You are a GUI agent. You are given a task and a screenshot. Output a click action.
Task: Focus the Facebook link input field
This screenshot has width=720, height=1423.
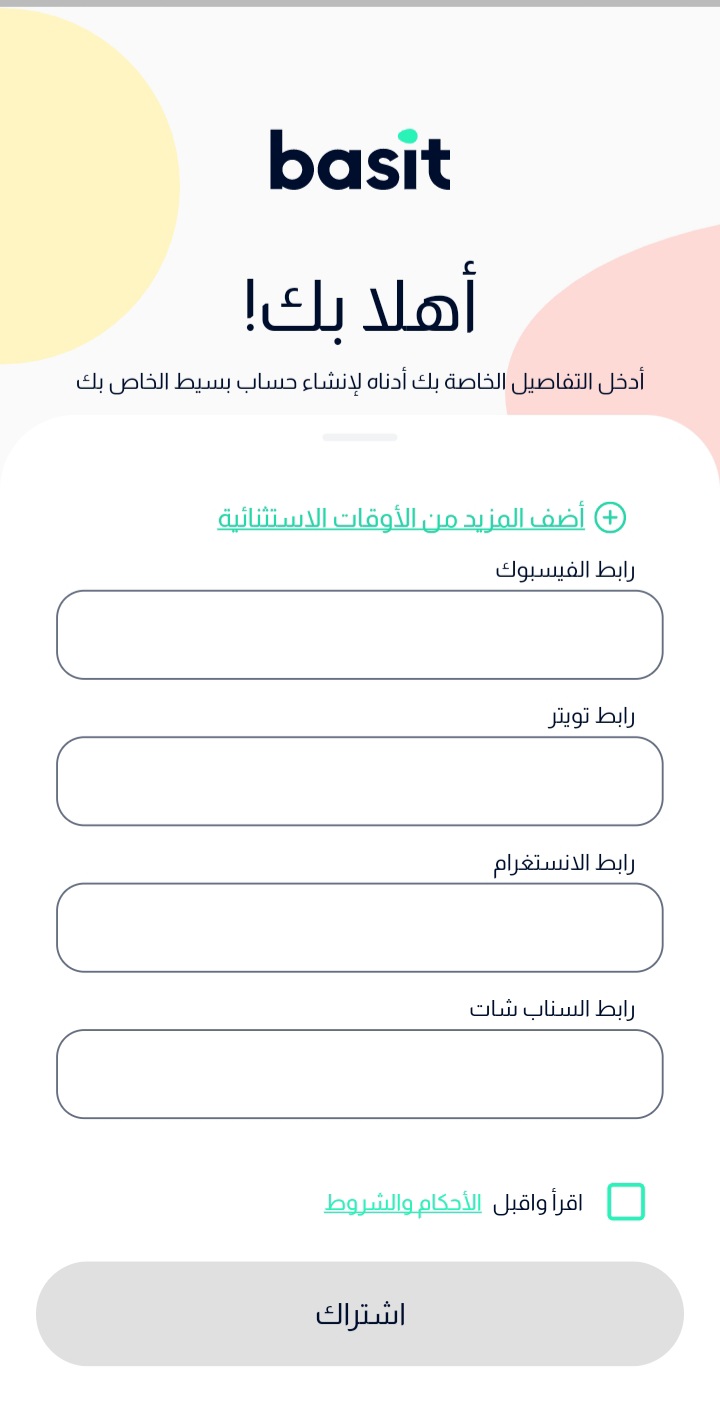(x=360, y=635)
